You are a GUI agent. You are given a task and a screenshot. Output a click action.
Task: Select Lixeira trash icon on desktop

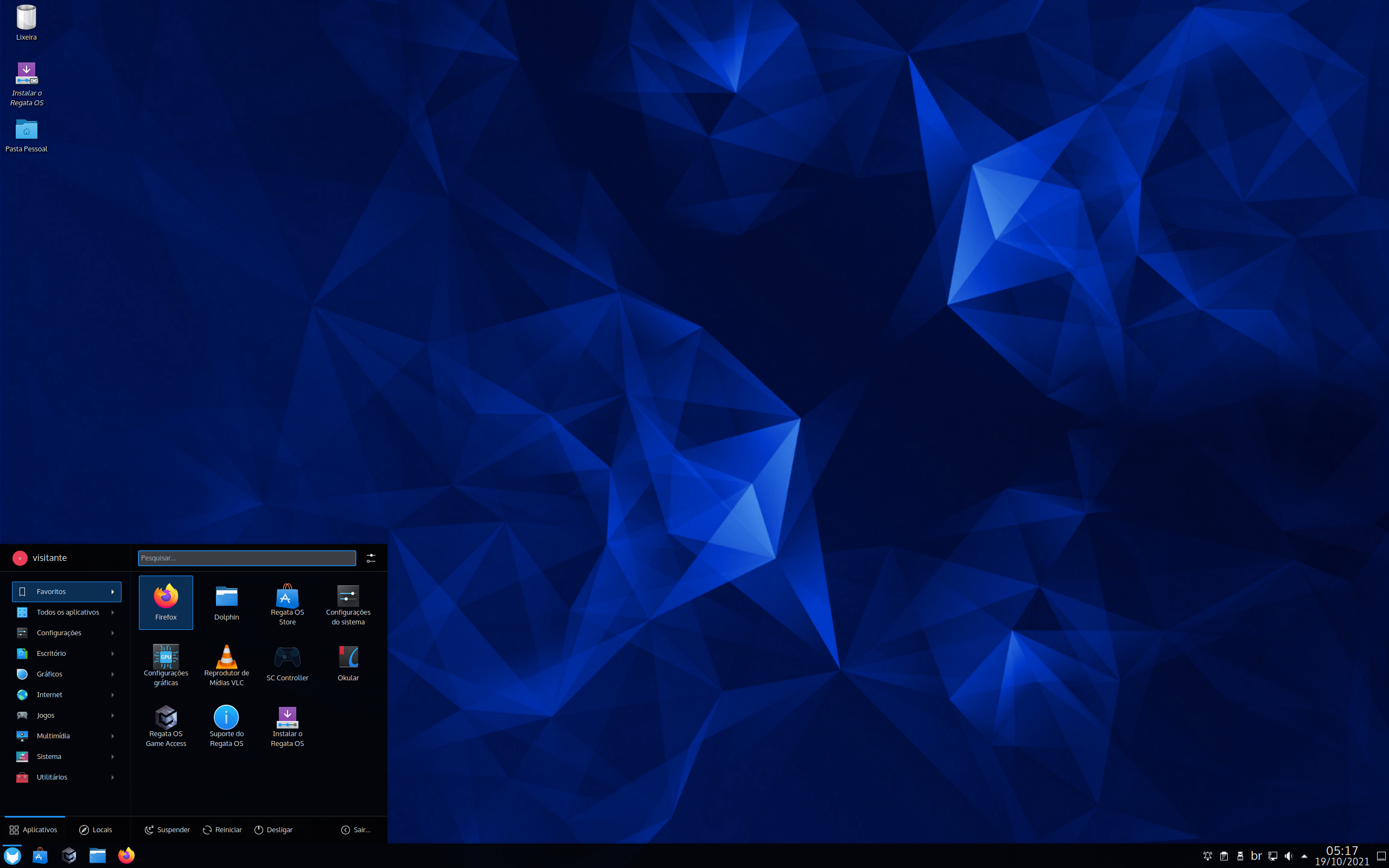coord(27,23)
